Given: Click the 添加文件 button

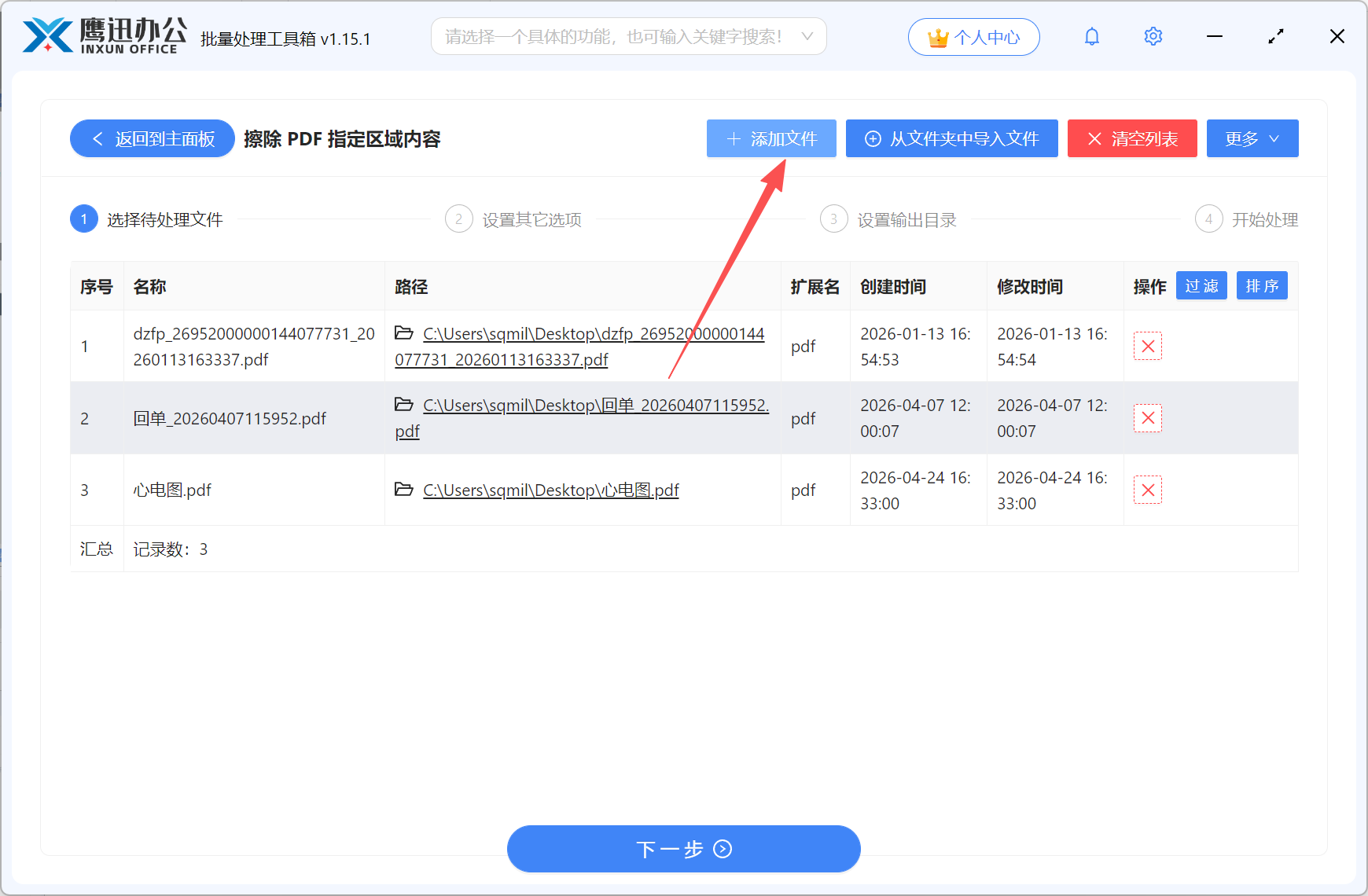Looking at the screenshot, I should [770, 138].
